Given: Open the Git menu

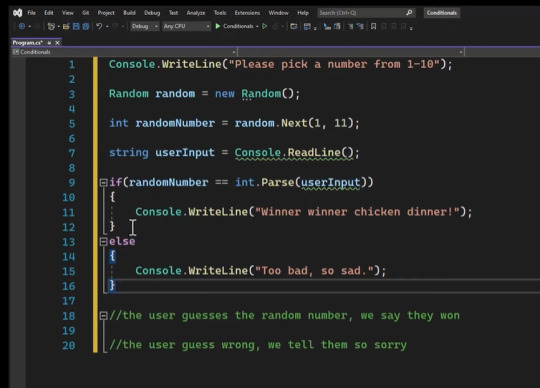Looking at the screenshot, I should pyautogui.click(x=85, y=13).
